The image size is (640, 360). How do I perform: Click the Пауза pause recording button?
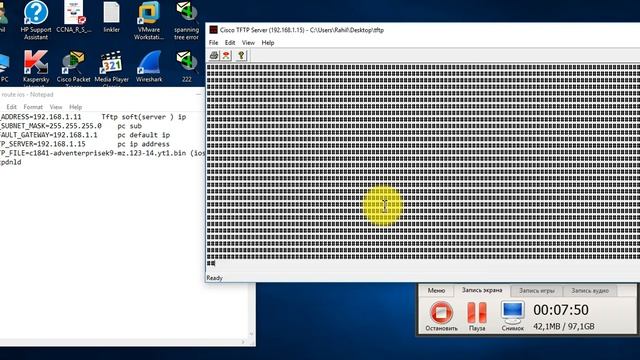pyautogui.click(x=477, y=316)
